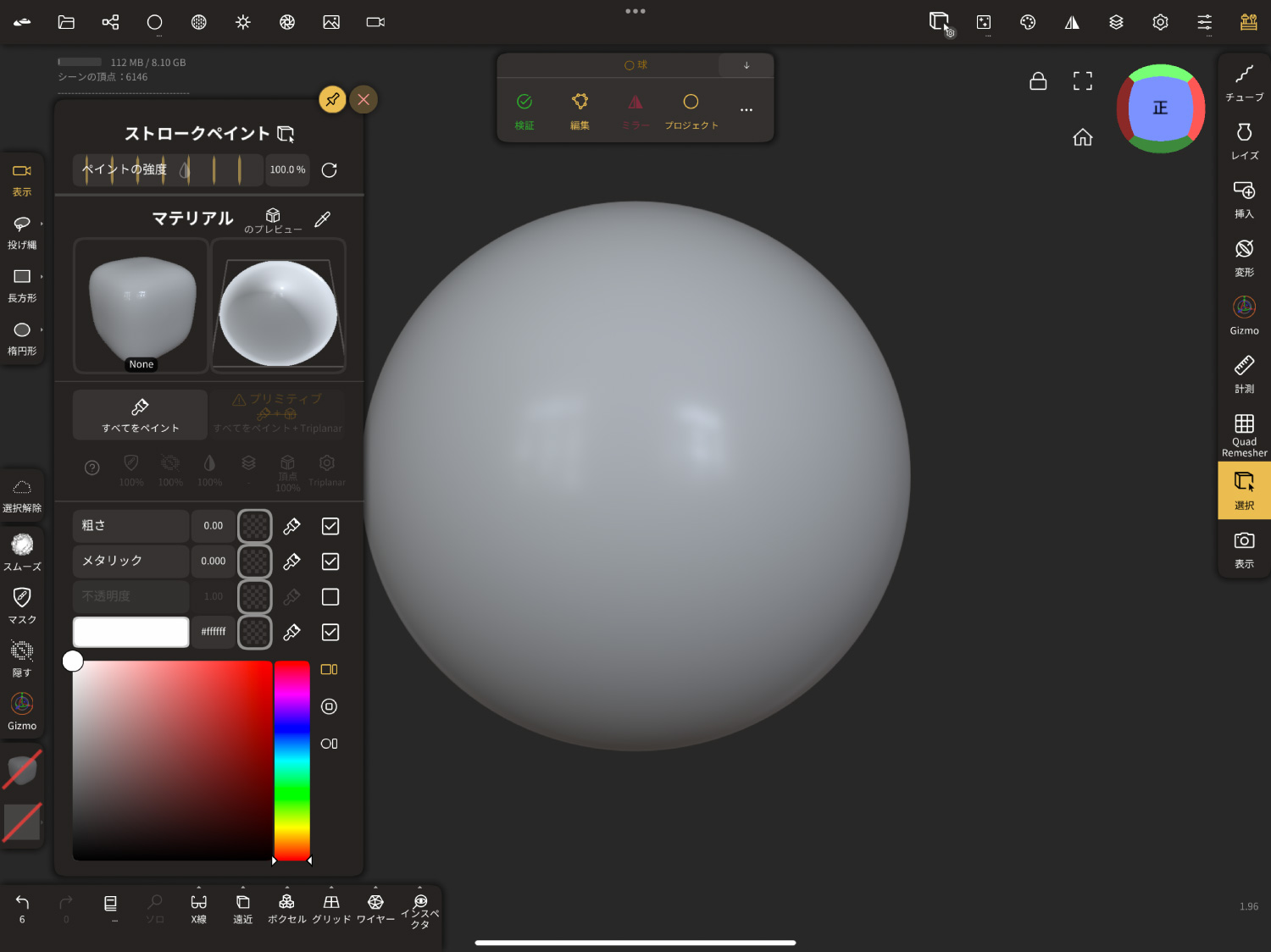The height and width of the screenshot is (952, 1271).
Task: Choose the Measure ruler tool
Action: tap(1243, 374)
